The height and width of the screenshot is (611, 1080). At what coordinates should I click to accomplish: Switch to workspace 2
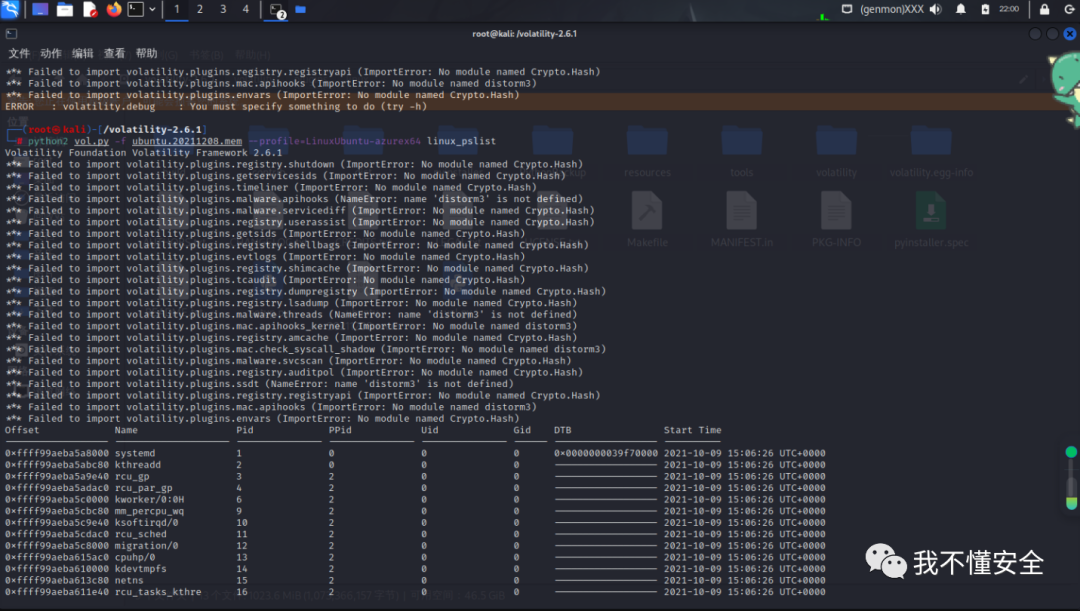pyautogui.click(x=200, y=9)
